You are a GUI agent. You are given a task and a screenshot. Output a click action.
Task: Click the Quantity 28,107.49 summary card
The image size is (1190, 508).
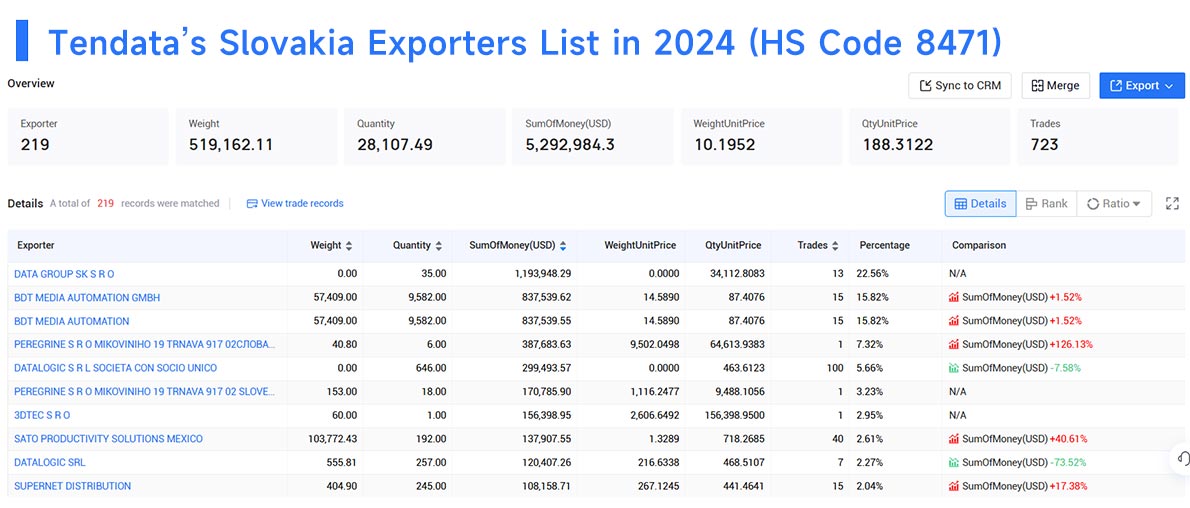tap(425, 137)
